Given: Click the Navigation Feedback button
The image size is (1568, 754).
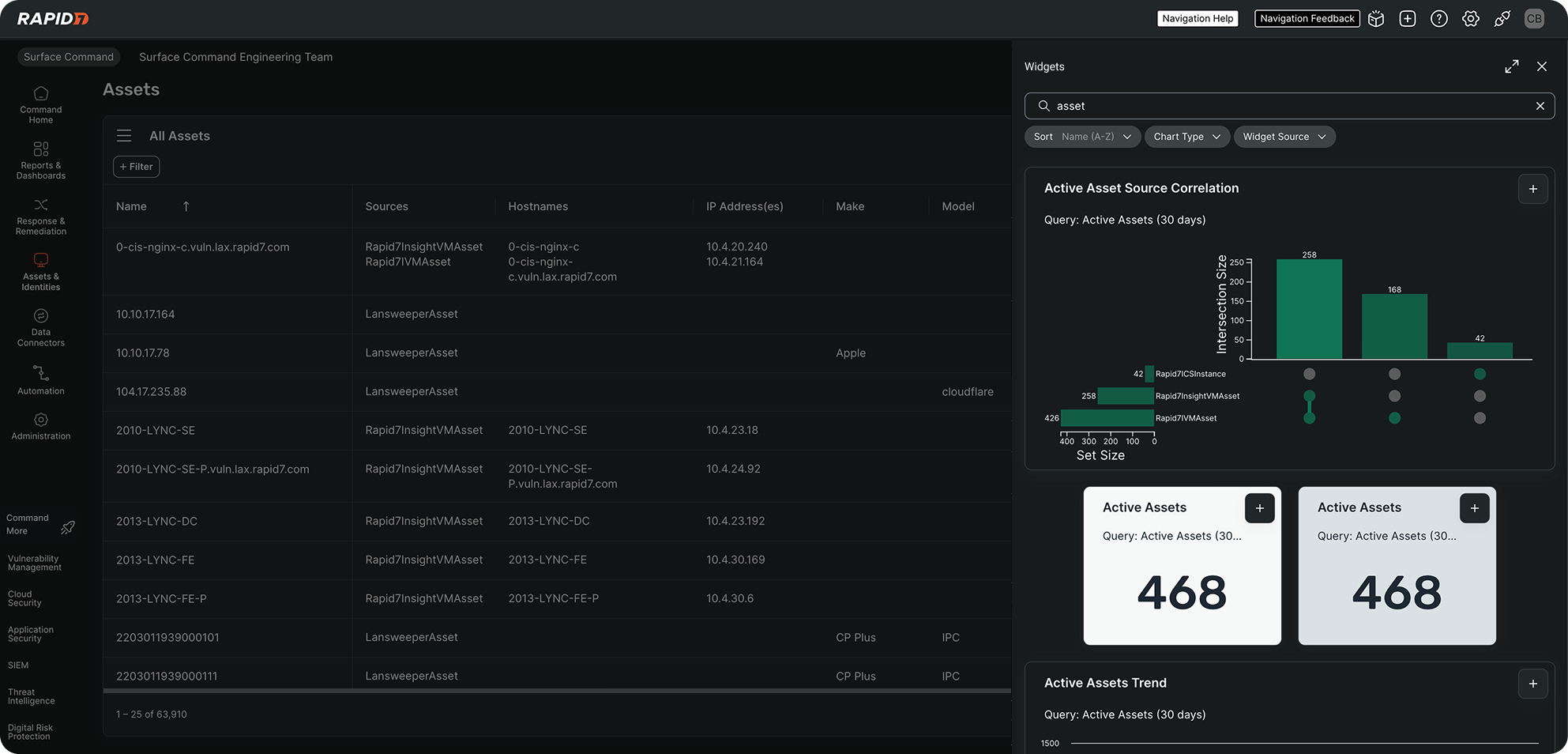Looking at the screenshot, I should pos(1307,18).
